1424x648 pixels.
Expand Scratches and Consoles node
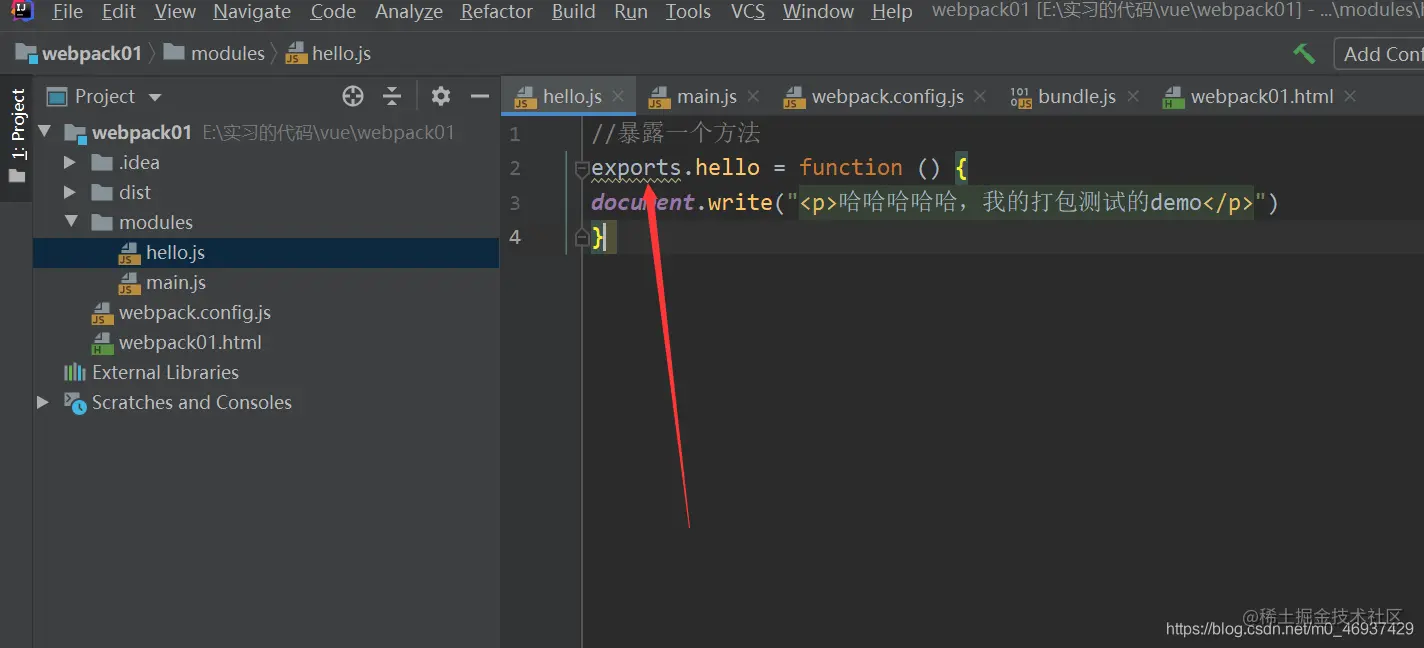click(42, 402)
